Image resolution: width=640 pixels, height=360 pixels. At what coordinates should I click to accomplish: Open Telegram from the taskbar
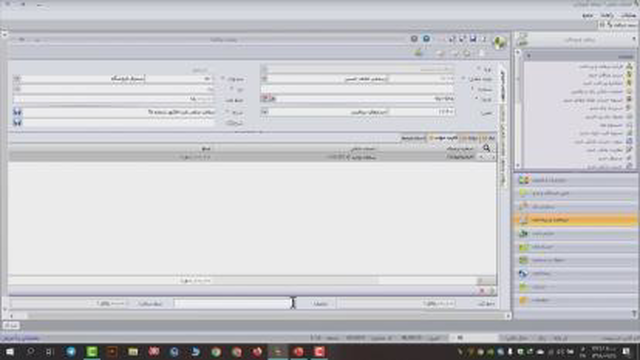click(x=71, y=352)
